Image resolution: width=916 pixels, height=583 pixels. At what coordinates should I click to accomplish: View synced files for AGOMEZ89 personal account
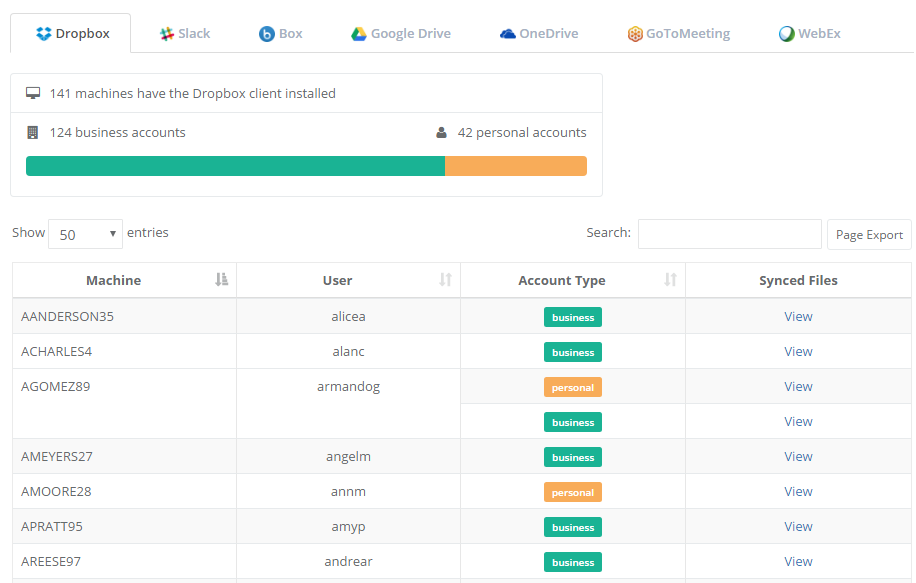click(x=798, y=387)
